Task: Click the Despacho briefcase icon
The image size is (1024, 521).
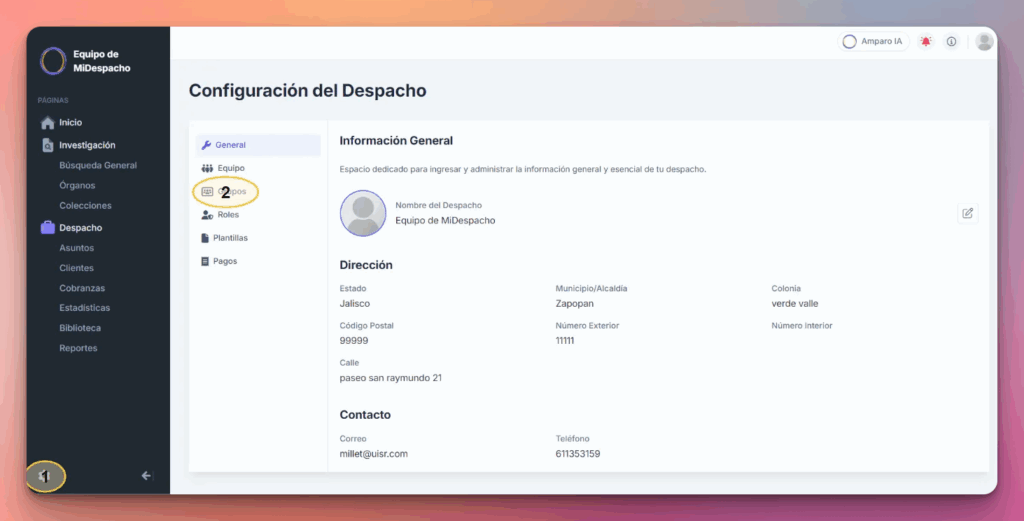Action: tap(47, 228)
